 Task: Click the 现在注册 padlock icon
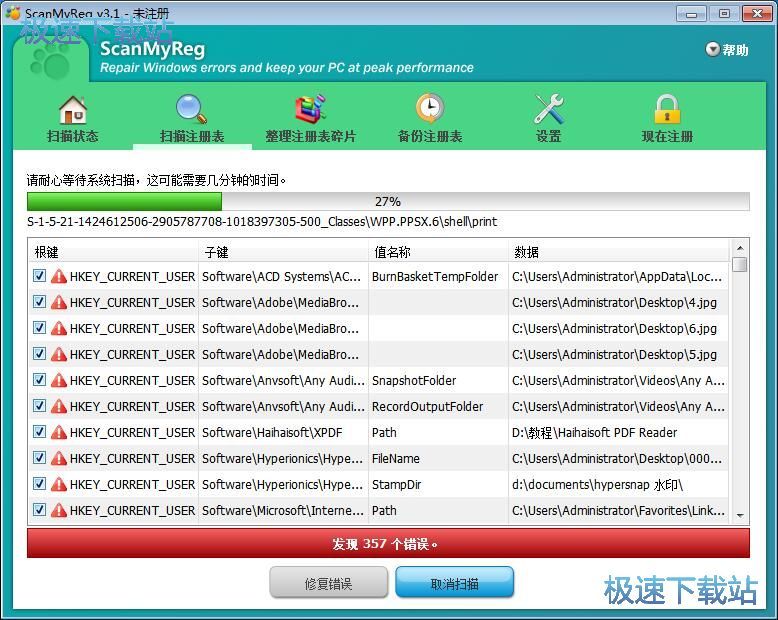coord(667,109)
